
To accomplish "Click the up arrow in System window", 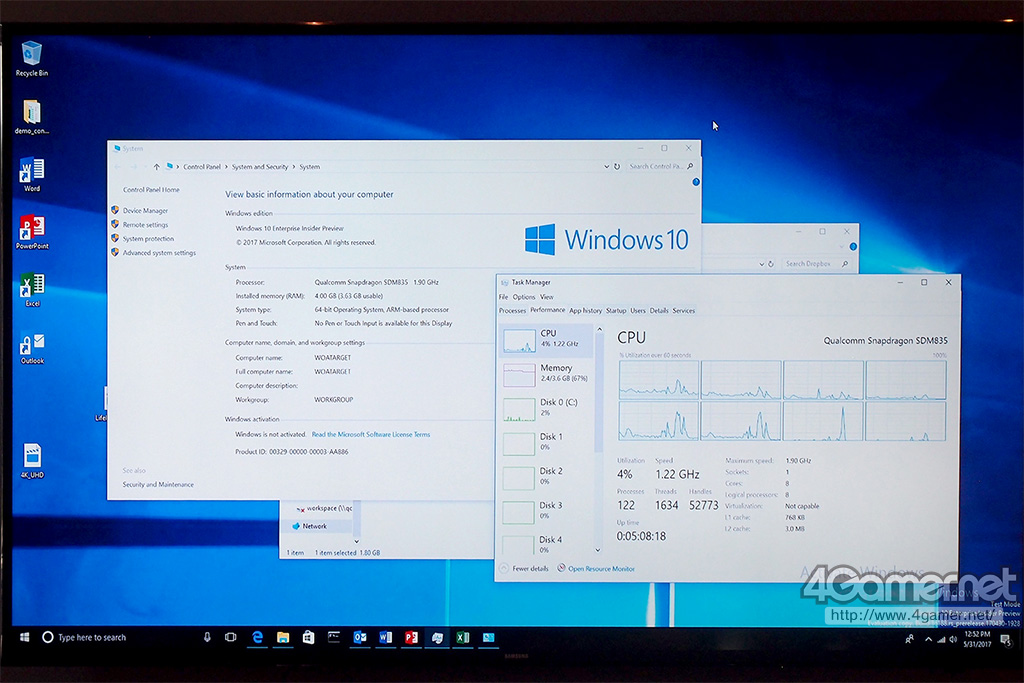I will 157,167.
